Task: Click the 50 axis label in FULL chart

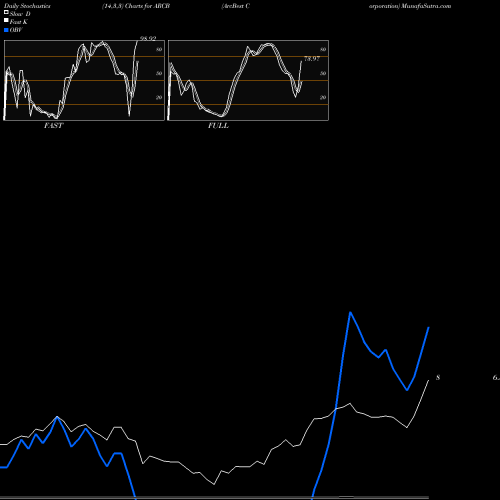Action: [x=323, y=73]
